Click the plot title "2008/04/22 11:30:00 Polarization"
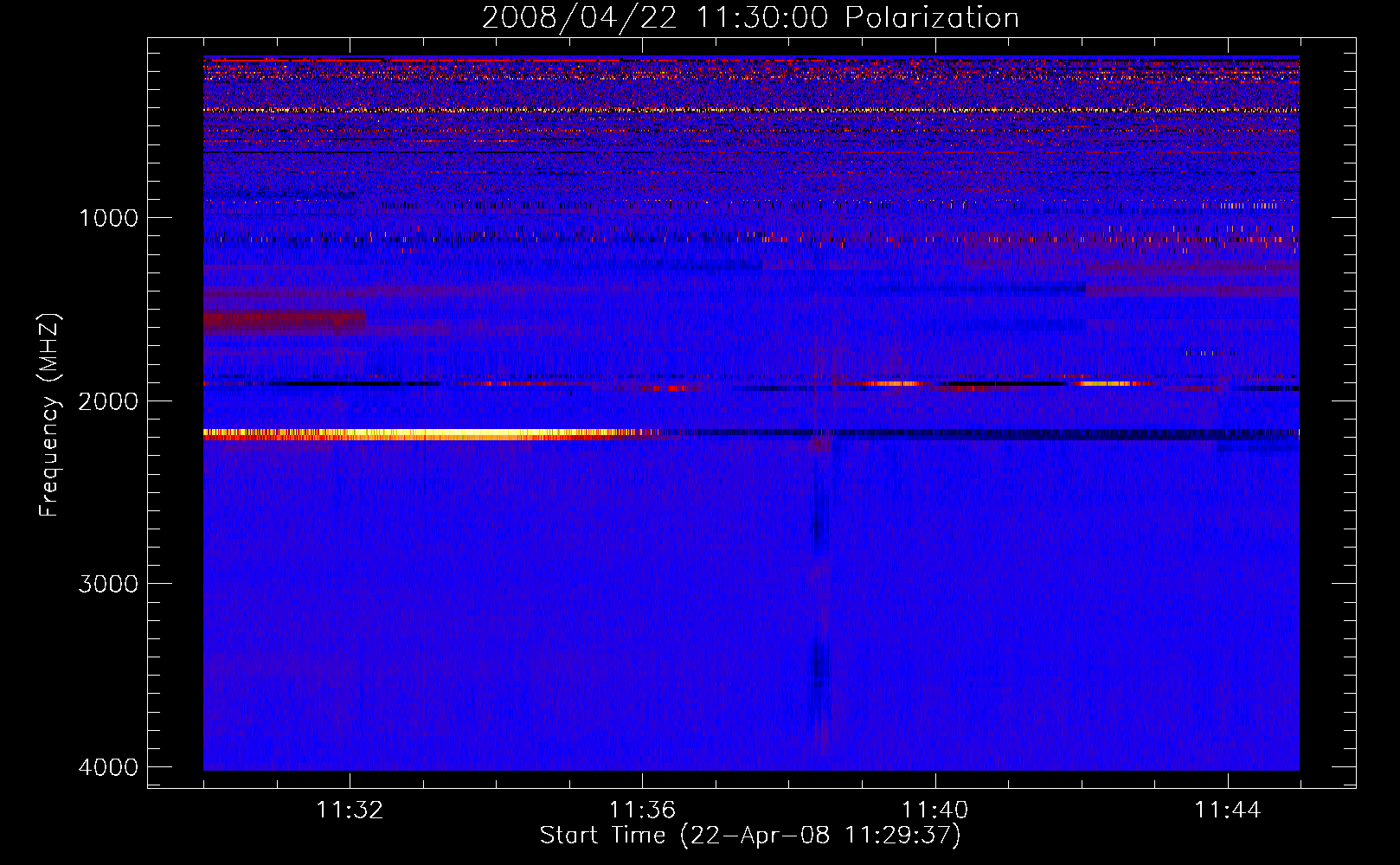The width and height of the screenshot is (1400, 865). (750, 17)
